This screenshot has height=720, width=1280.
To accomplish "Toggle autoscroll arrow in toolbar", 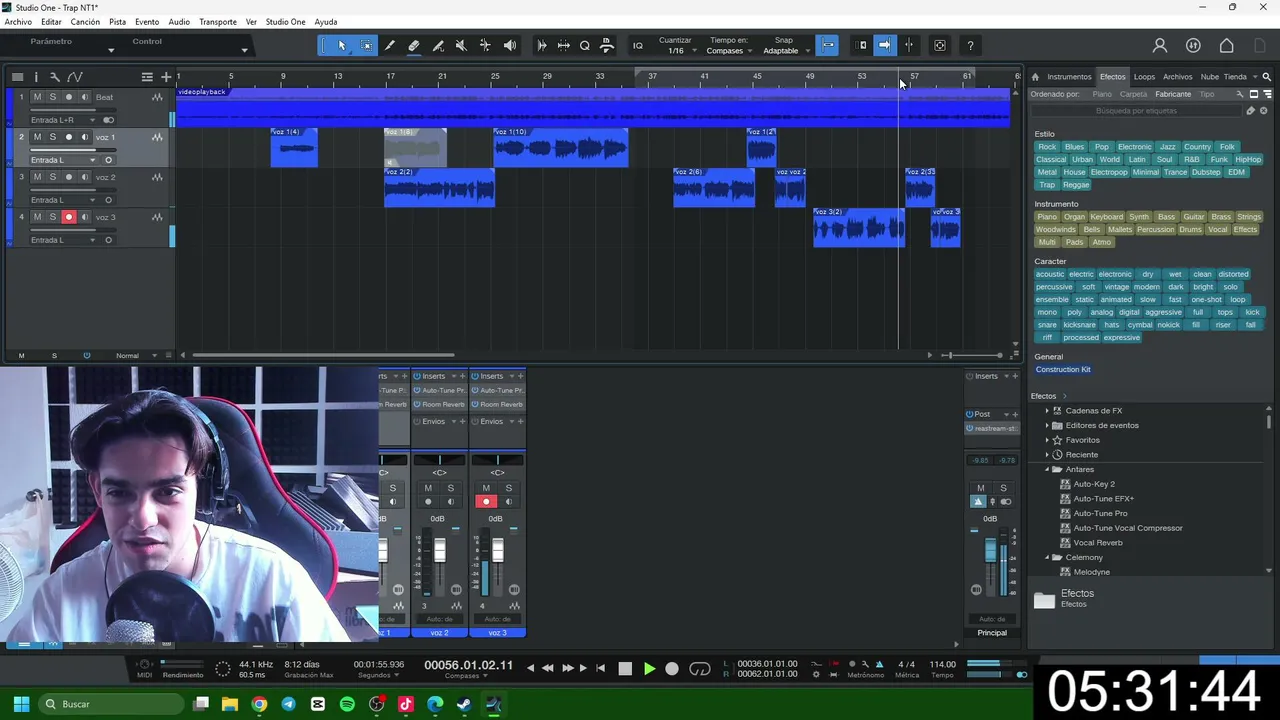I will point(884,45).
